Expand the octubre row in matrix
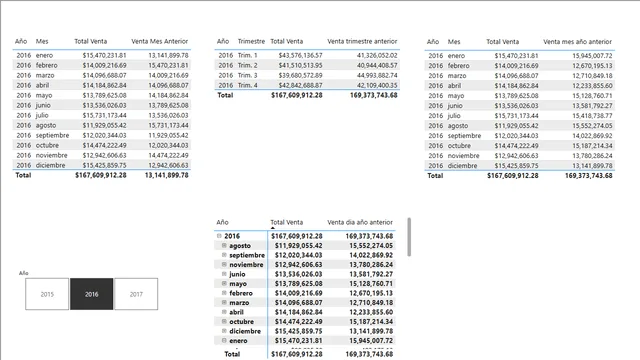 click(x=224, y=321)
